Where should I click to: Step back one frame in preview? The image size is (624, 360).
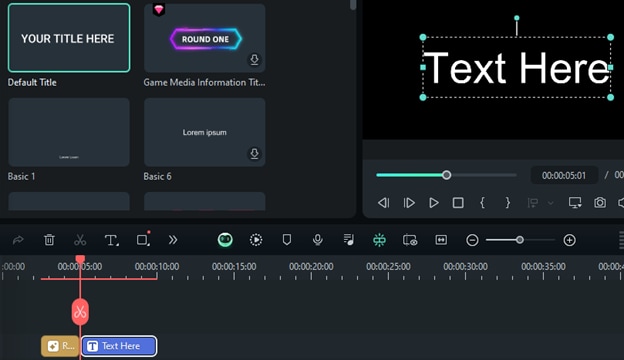pos(383,203)
